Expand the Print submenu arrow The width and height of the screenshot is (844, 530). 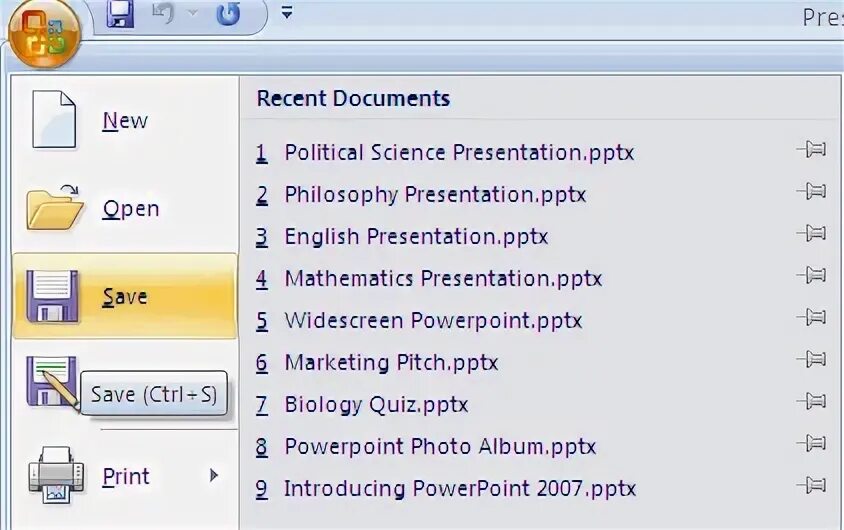[214, 475]
